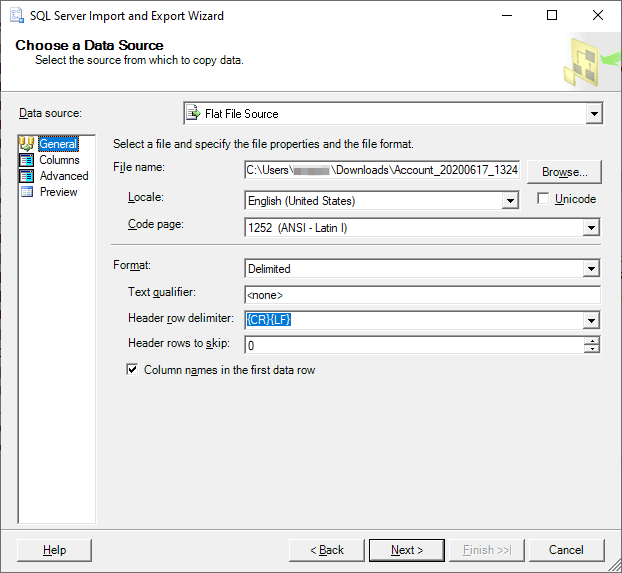Screen dimensions: 622x573
Task: Click the {CR}{LF} delimiter text
Action: (269, 319)
